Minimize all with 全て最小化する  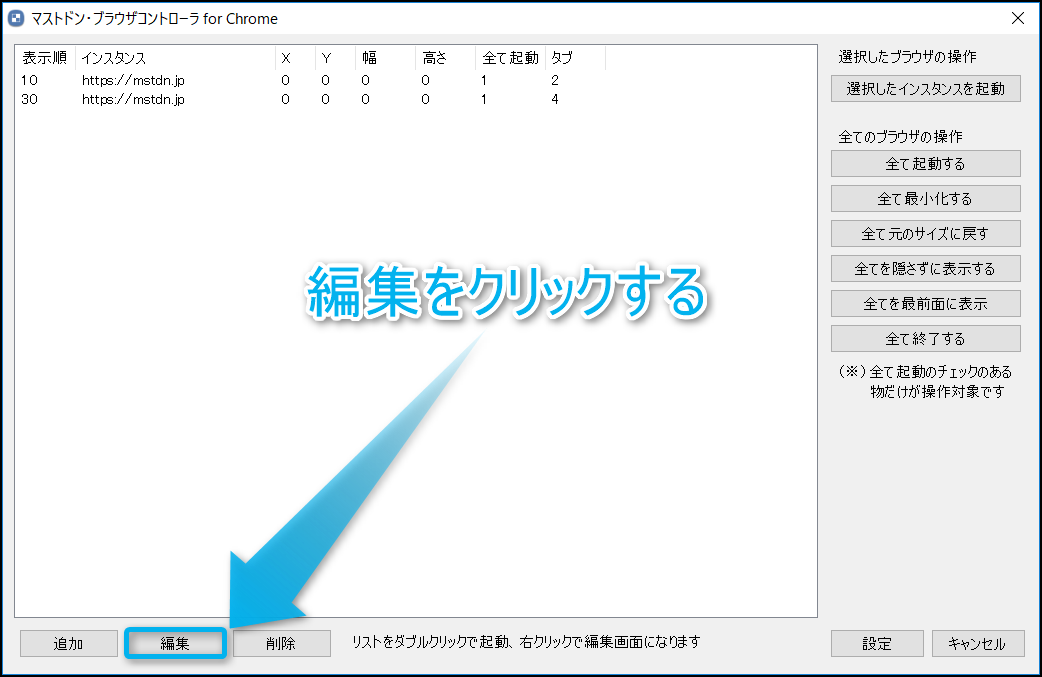(x=925, y=198)
